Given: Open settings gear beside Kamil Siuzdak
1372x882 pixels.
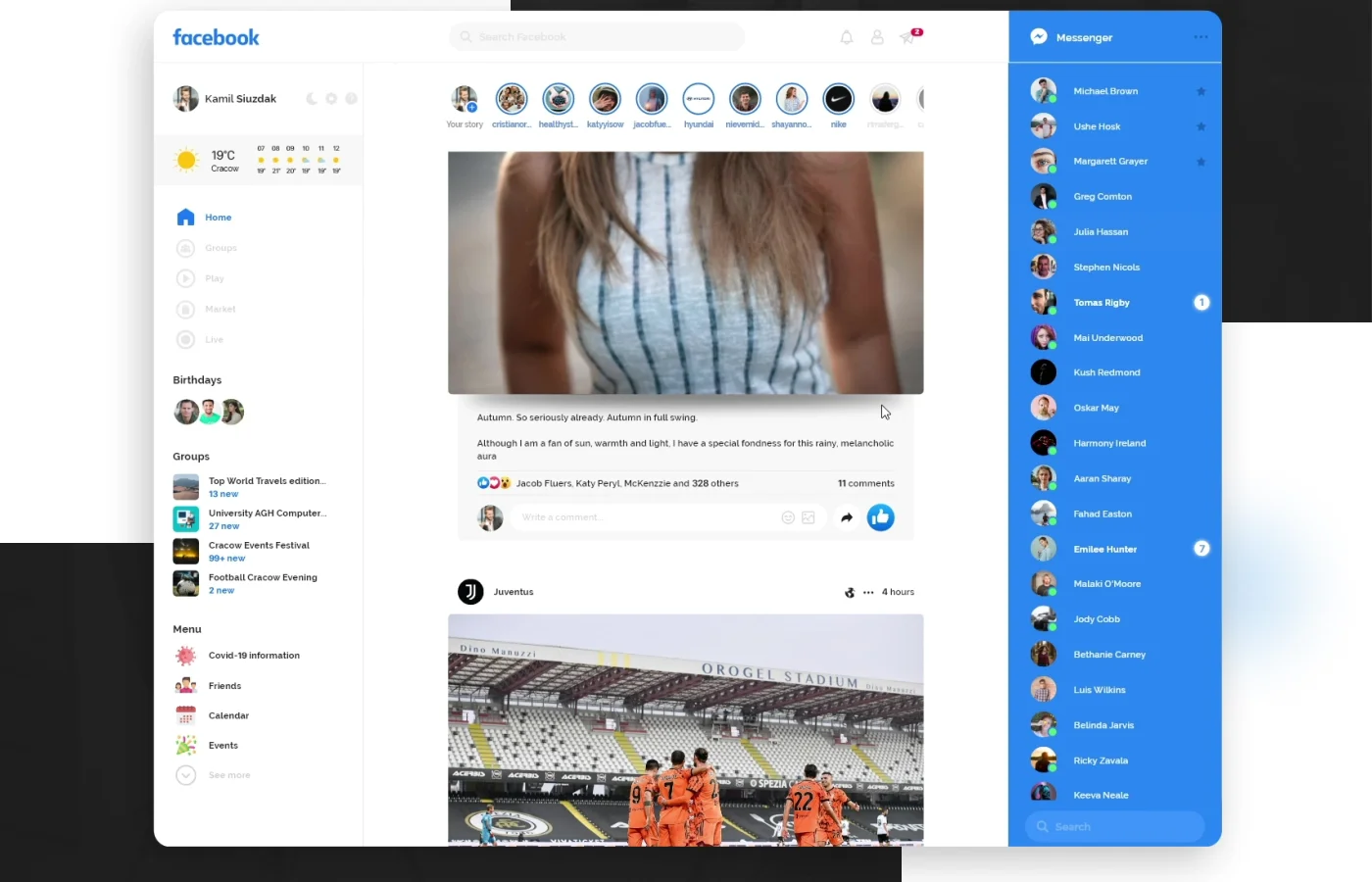Looking at the screenshot, I should click(331, 99).
